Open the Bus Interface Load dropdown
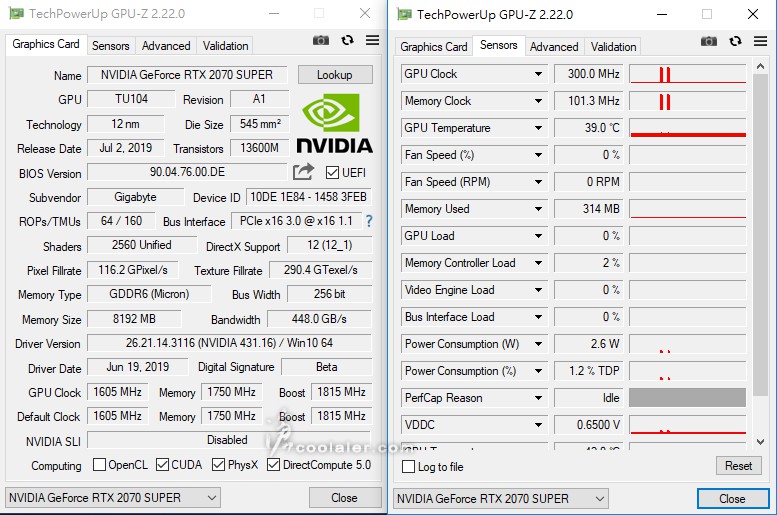The image size is (777, 515). (x=538, y=317)
